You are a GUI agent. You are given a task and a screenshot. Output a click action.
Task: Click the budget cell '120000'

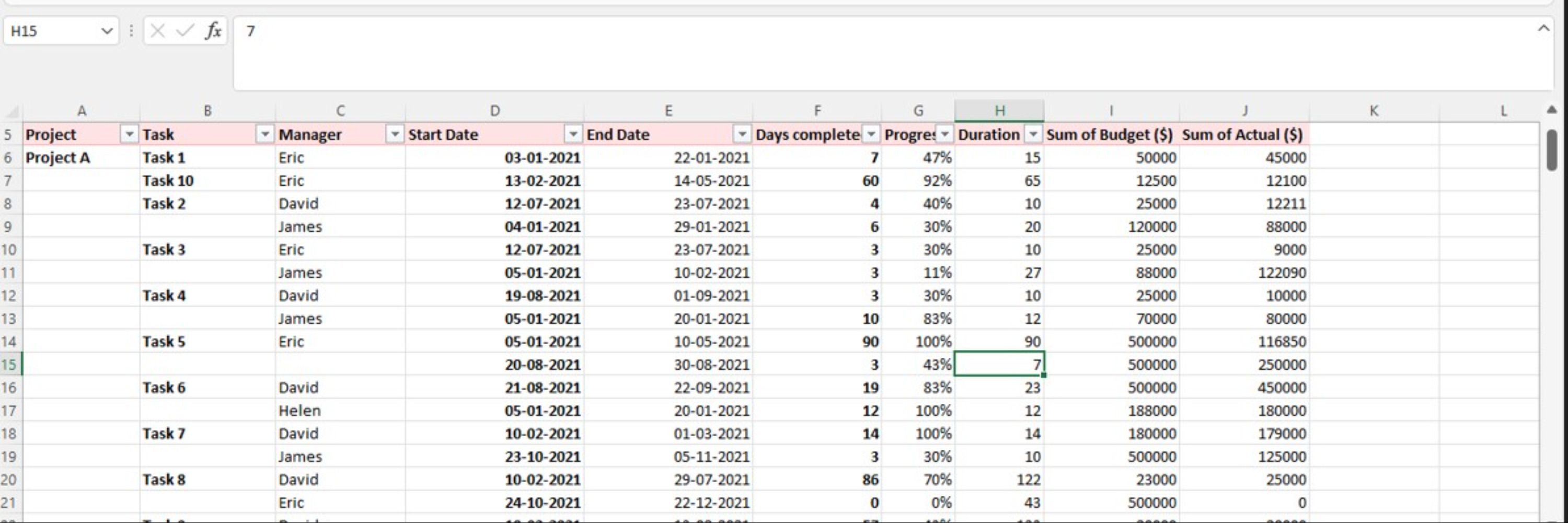(1112, 226)
